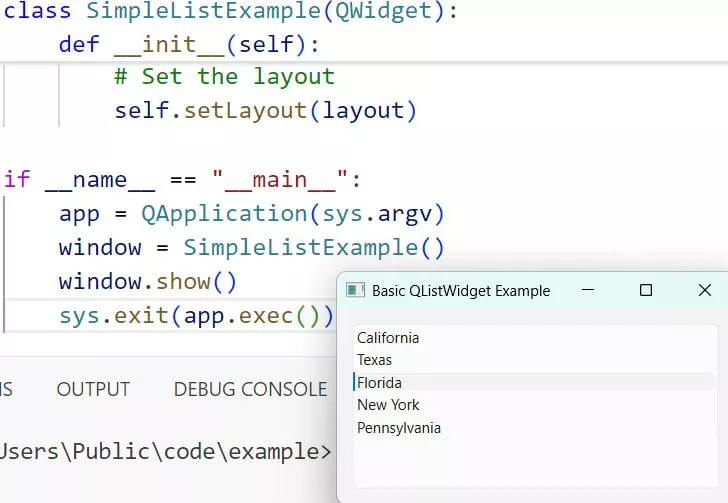Switch to the OUTPUT panel tab

(x=93, y=390)
